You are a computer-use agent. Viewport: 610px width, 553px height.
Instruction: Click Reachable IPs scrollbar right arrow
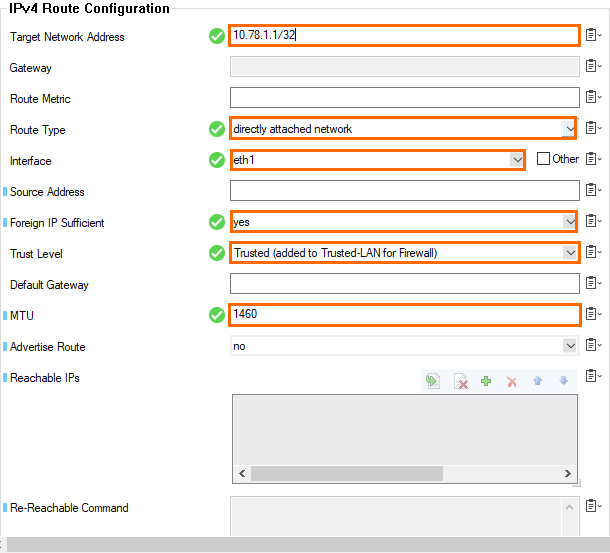[568, 474]
